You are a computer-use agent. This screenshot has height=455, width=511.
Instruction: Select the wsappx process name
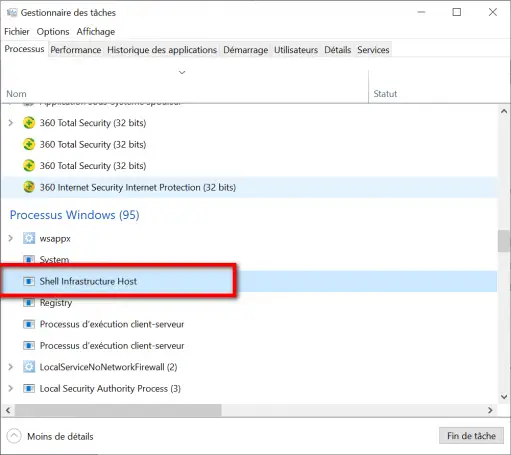point(55,239)
